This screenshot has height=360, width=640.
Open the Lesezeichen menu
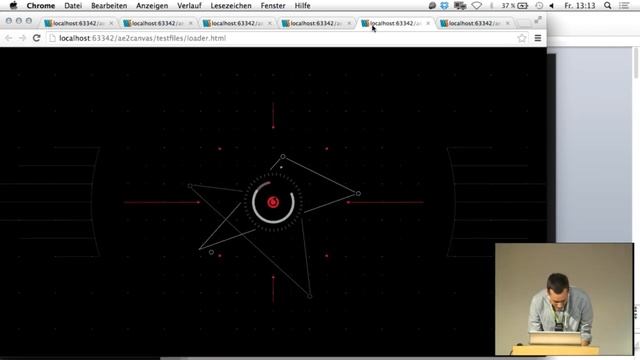coord(231,5)
